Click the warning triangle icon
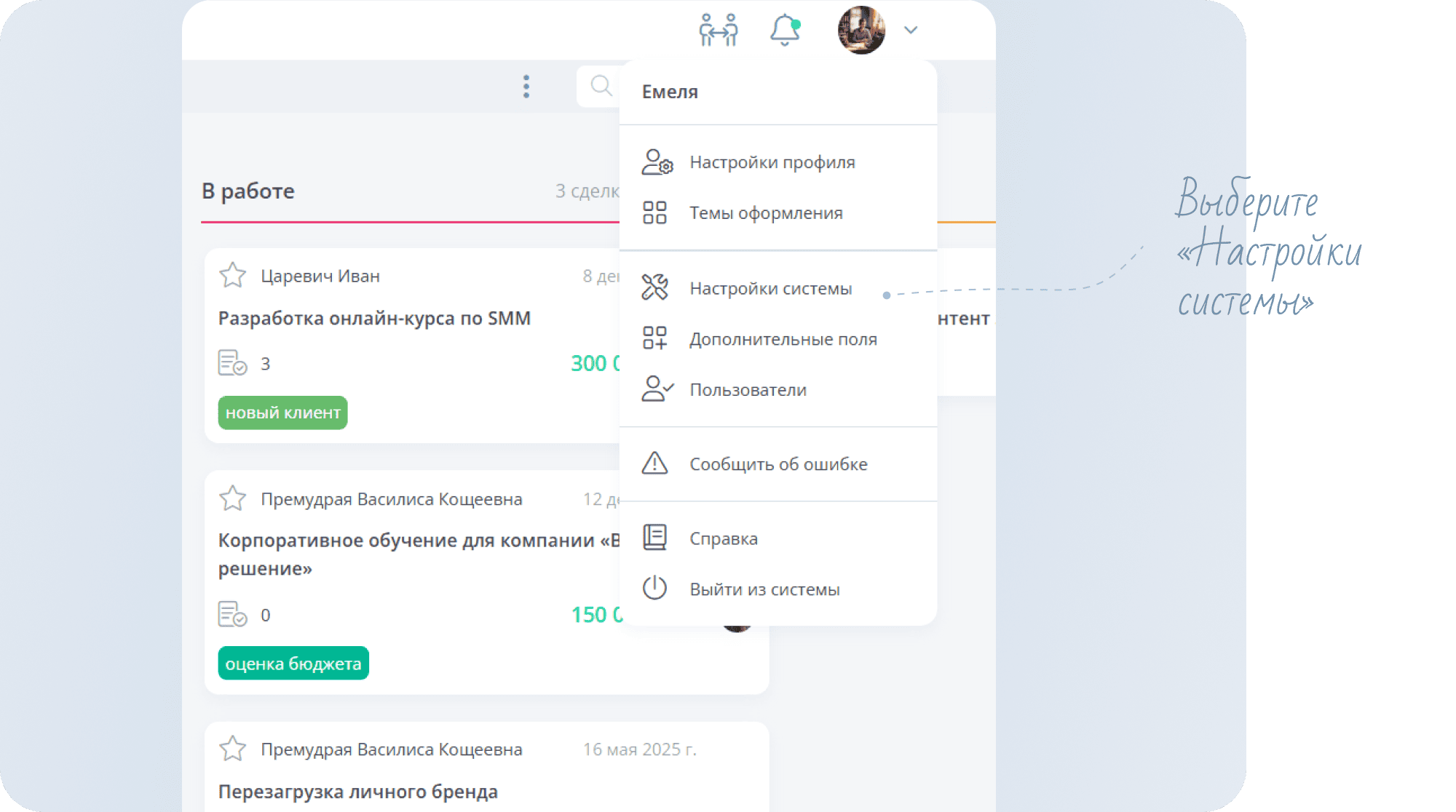 coord(654,463)
